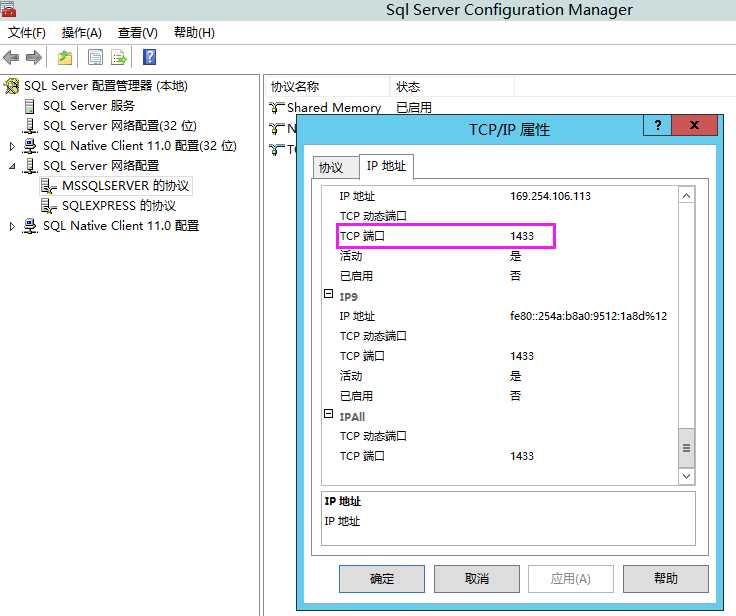The image size is (736, 616).
Task: Click the IP9 address fe80::254a:b8a0:9512:1a8d%12
Action: pyautogui.click(x=588, y=316)
